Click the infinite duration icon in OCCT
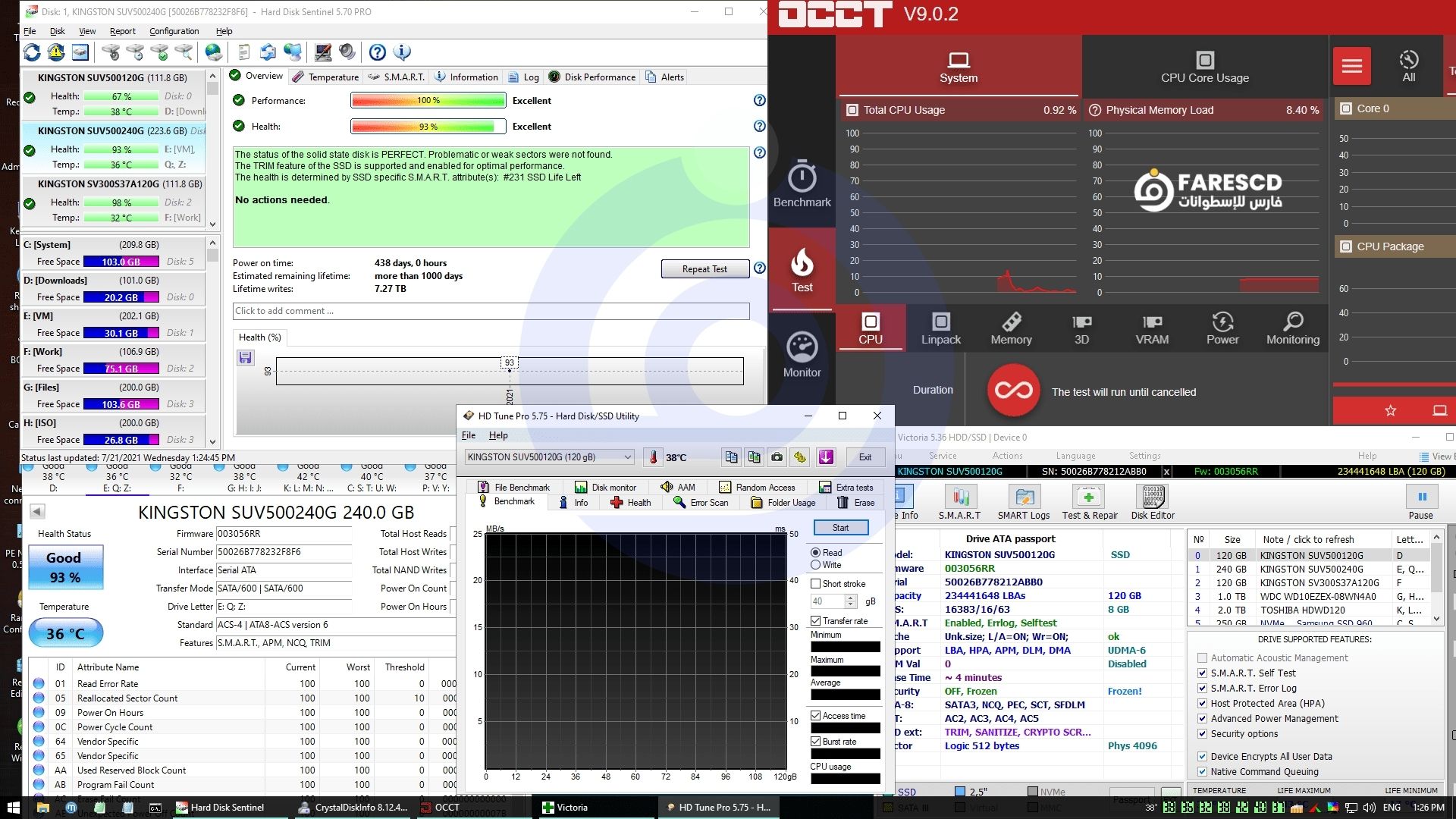 1013,391
